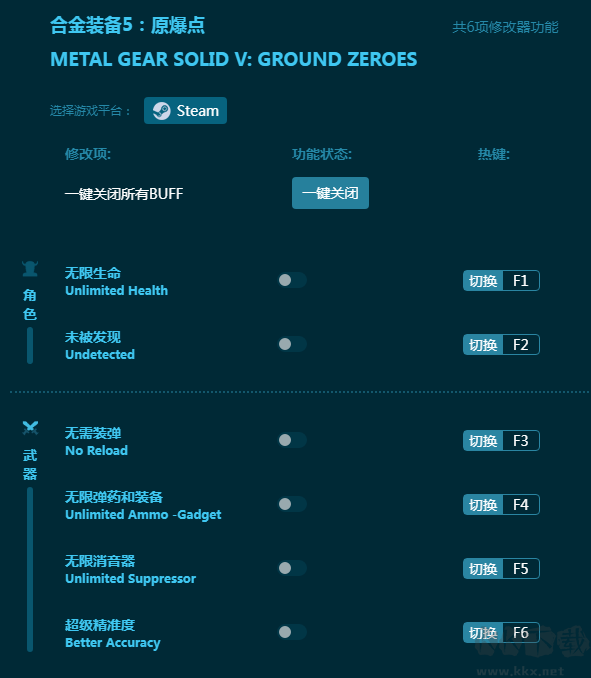Toggle Unlimited Ammo -Gadget switch
Viewport: 591px width, 678px height.
pyautogui.click(x=292, y=504)
